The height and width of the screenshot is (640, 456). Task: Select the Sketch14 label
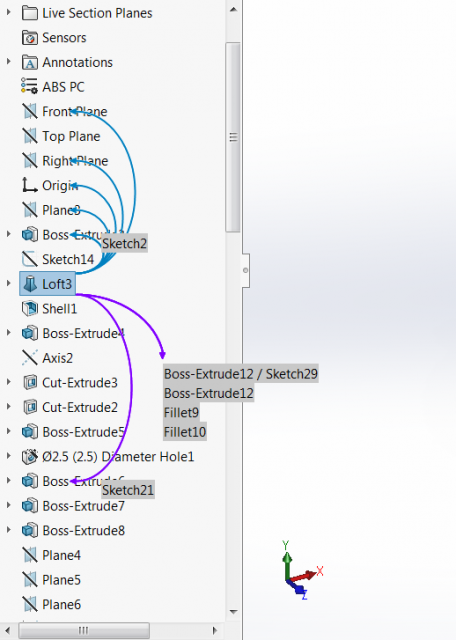point(68,259)
